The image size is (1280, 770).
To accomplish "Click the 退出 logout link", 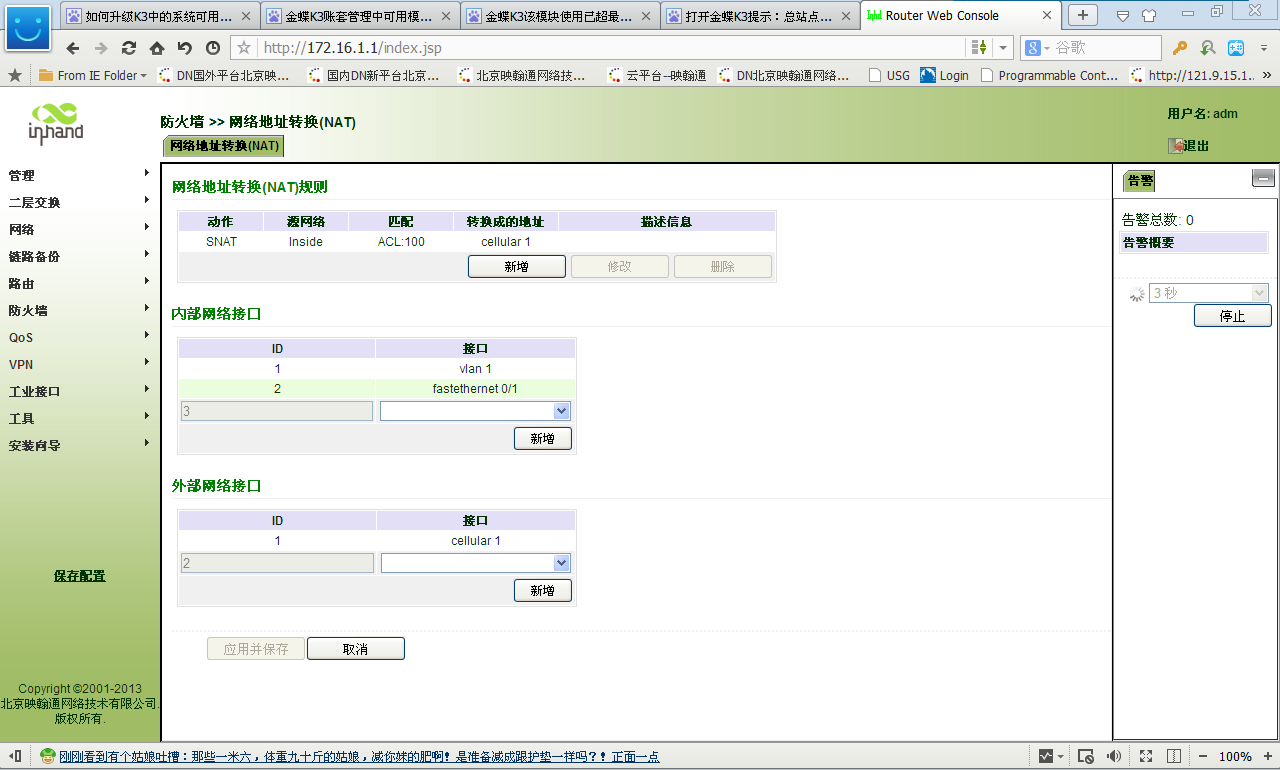I will pos(1195,146).
